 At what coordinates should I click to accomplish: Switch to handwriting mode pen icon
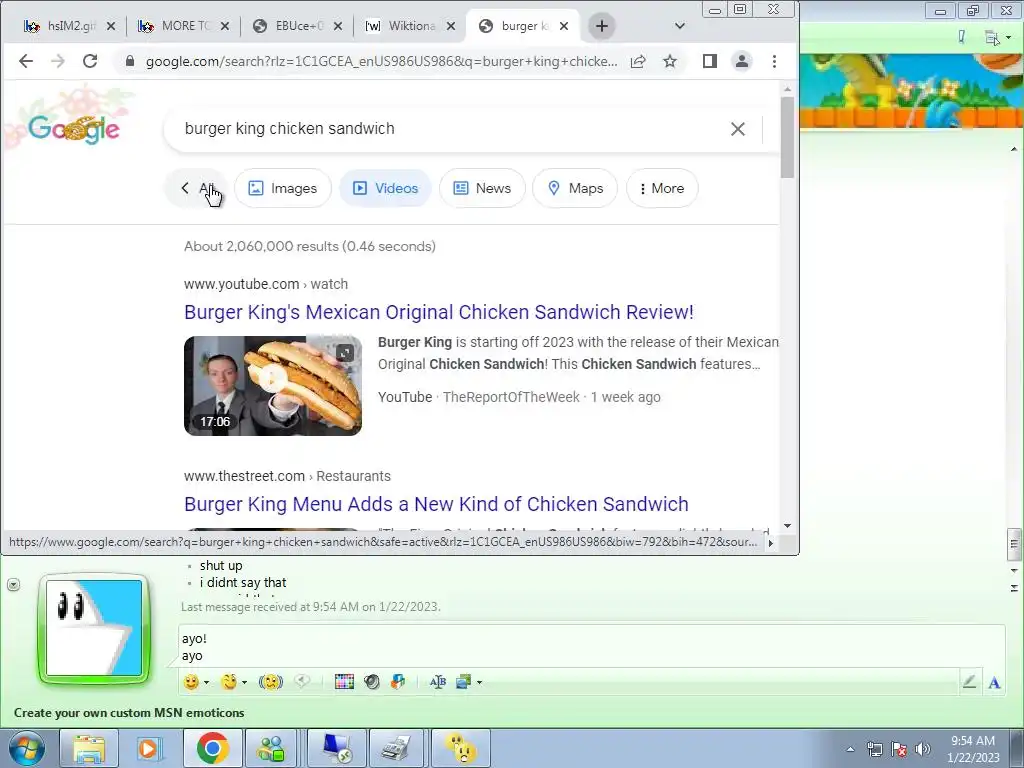pos(969,682)
